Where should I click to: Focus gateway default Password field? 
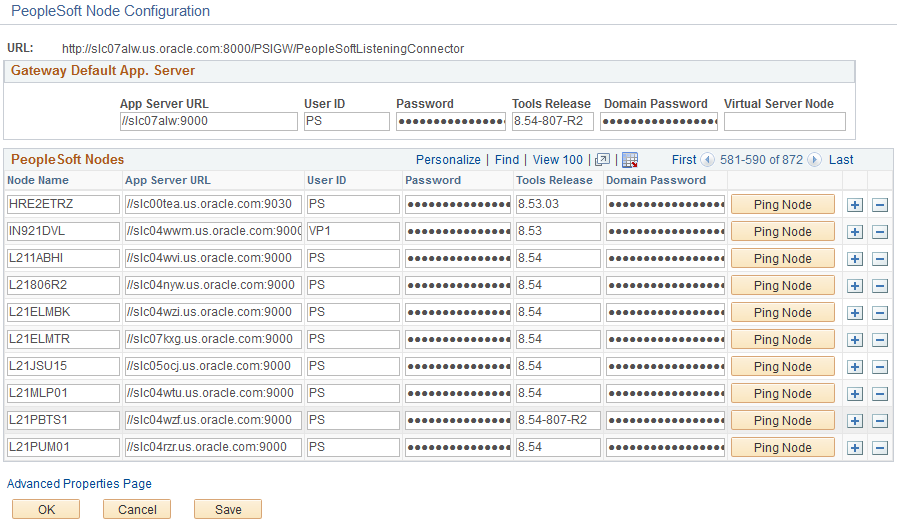click(451, 121)
